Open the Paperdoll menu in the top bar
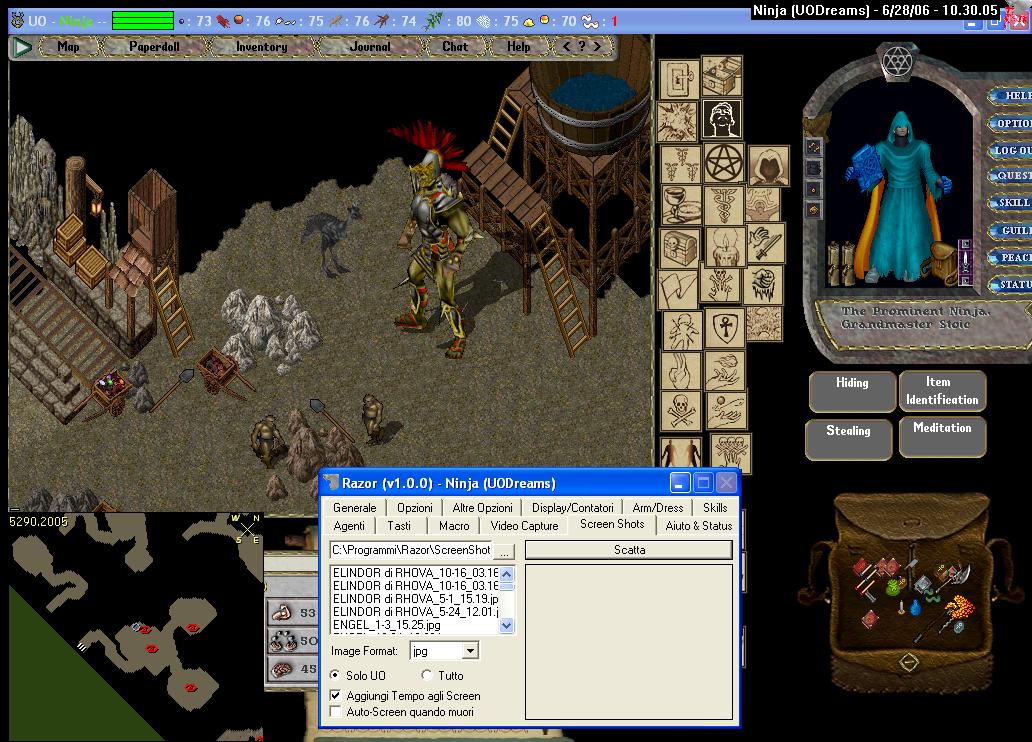 [153, 46]
